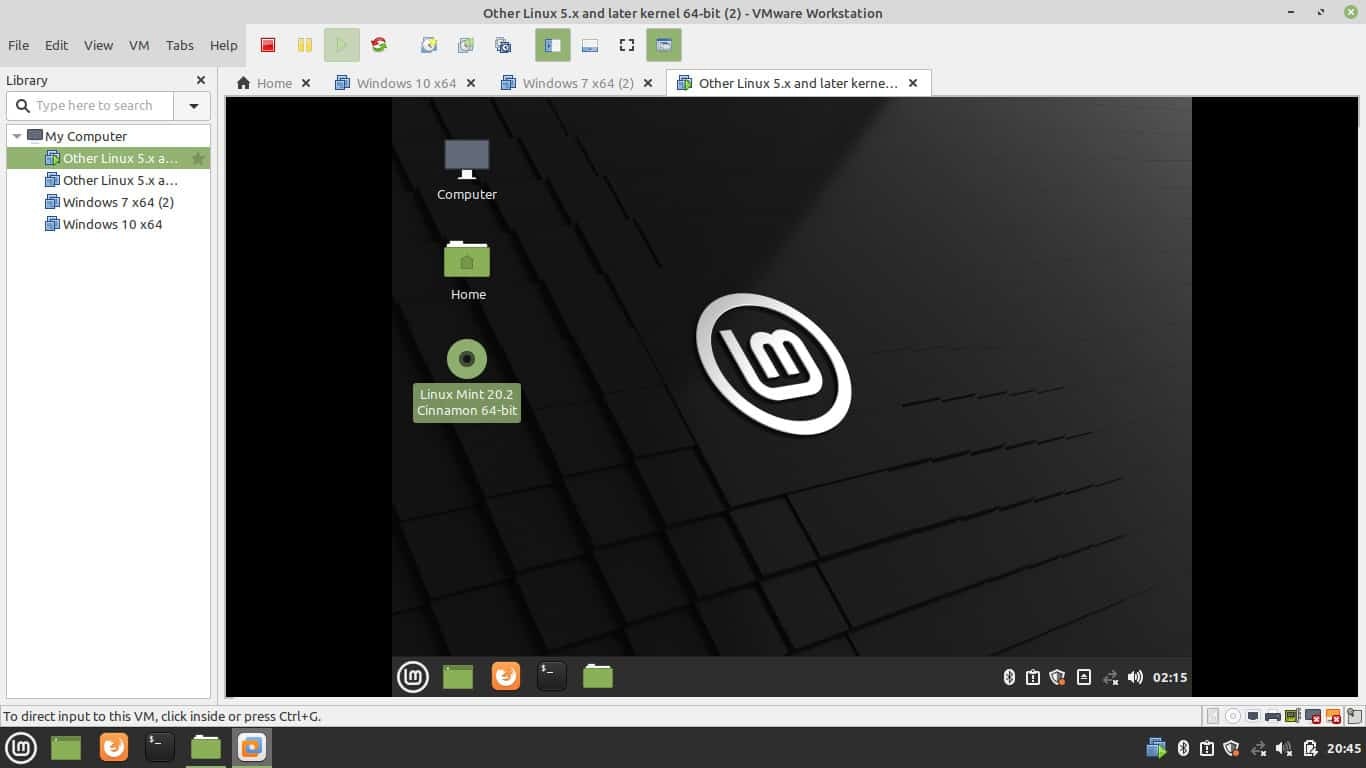Enter full screen mode from the toolbar
This screenshot has height=768, width=1366.
627,45
